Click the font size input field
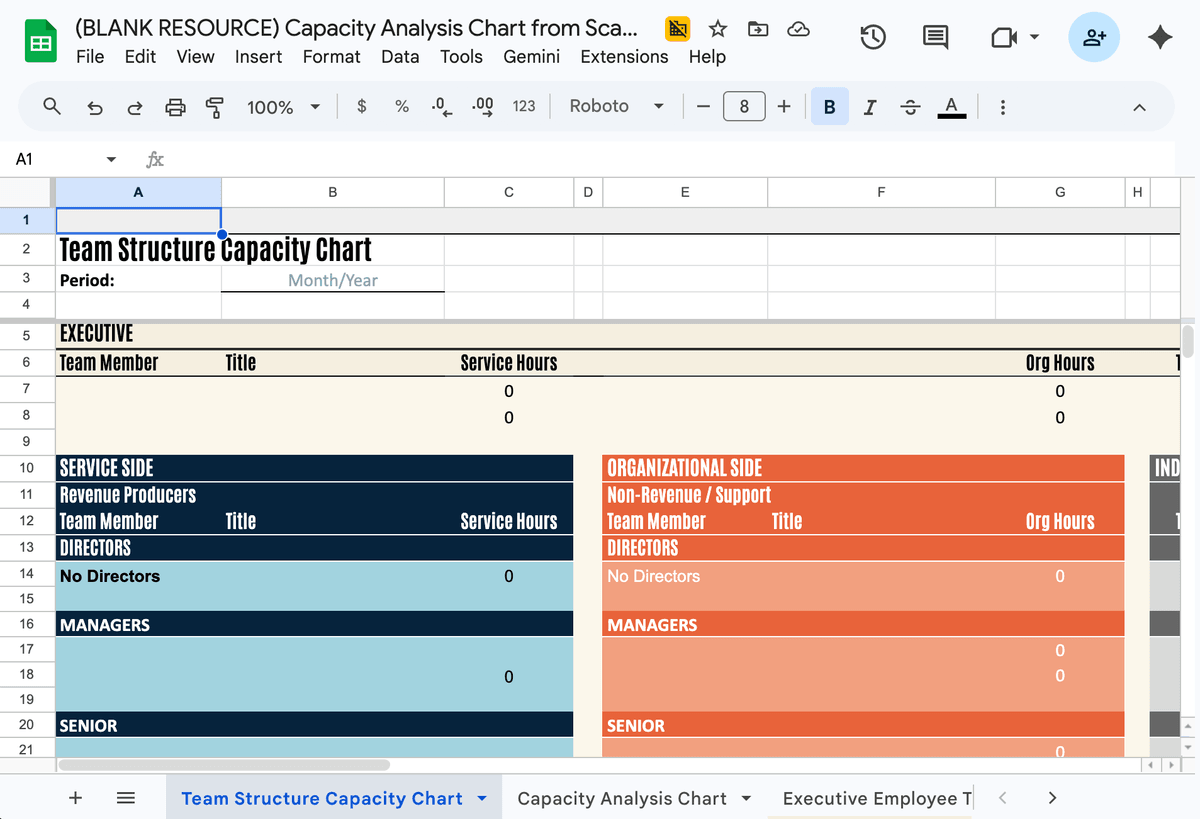This screenshot has width=1200, height=819. click(x=743, y=106)
